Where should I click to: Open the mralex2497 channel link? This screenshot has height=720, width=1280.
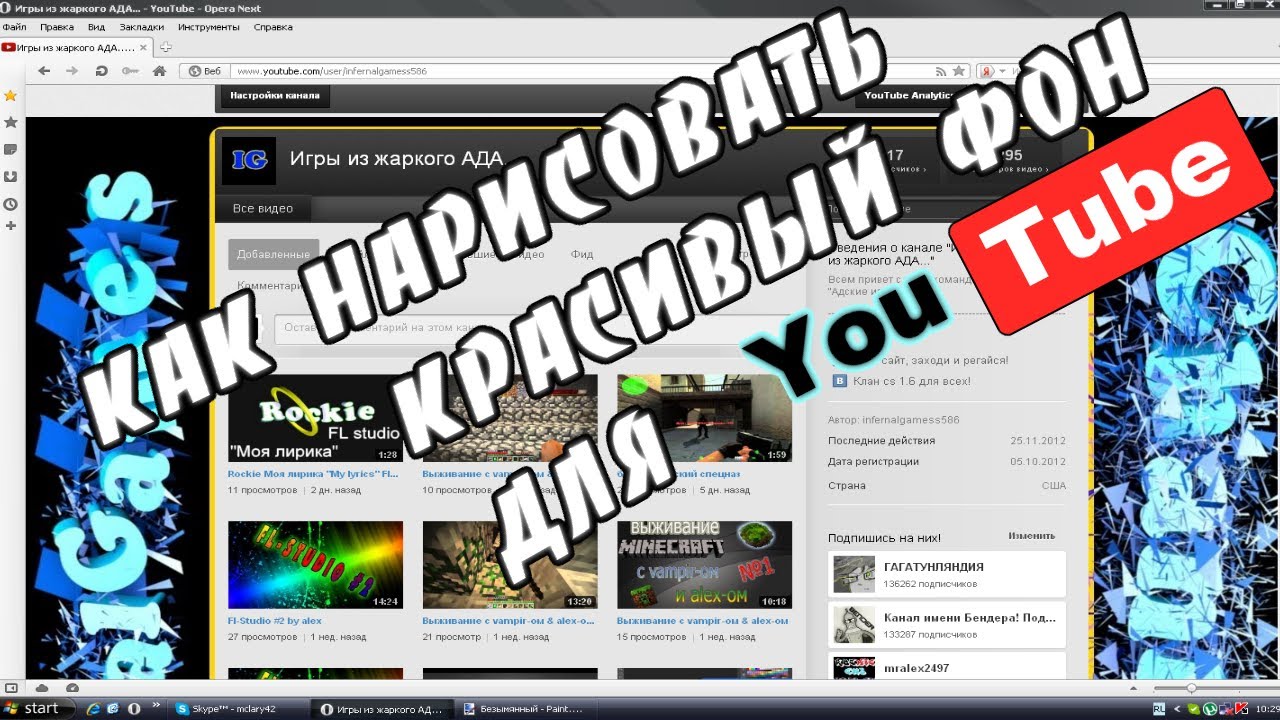917,668
